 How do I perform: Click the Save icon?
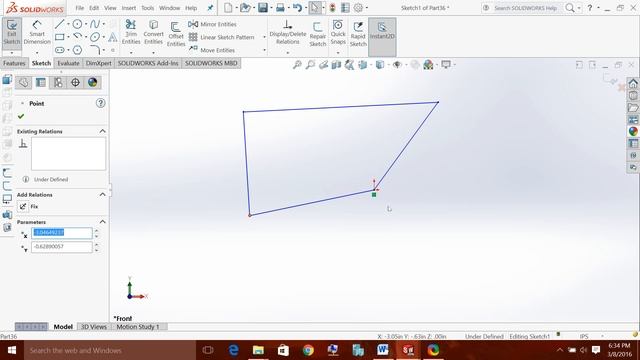click(263, 8)
